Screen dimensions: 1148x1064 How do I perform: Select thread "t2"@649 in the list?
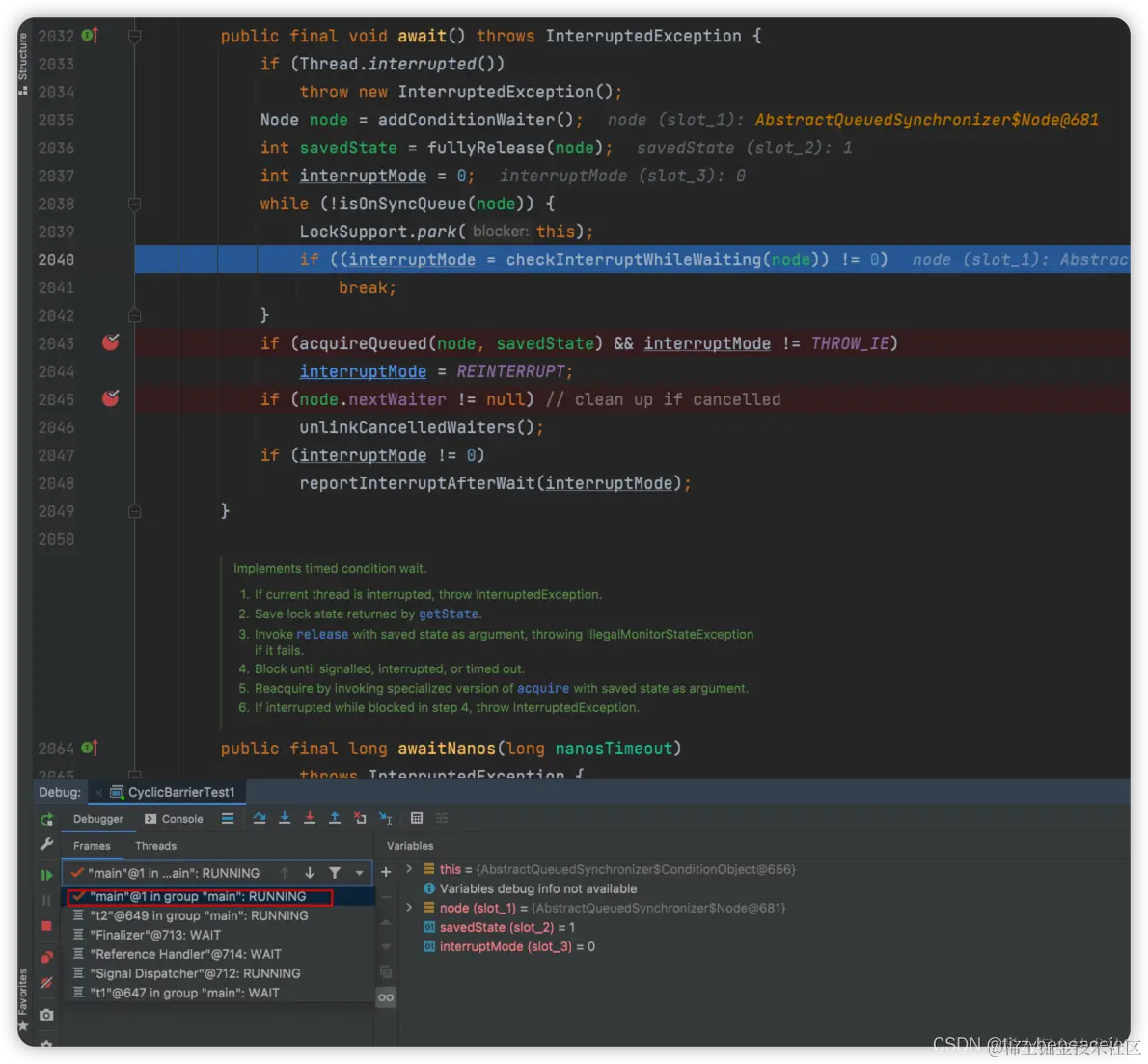click(x=199, y=916)
